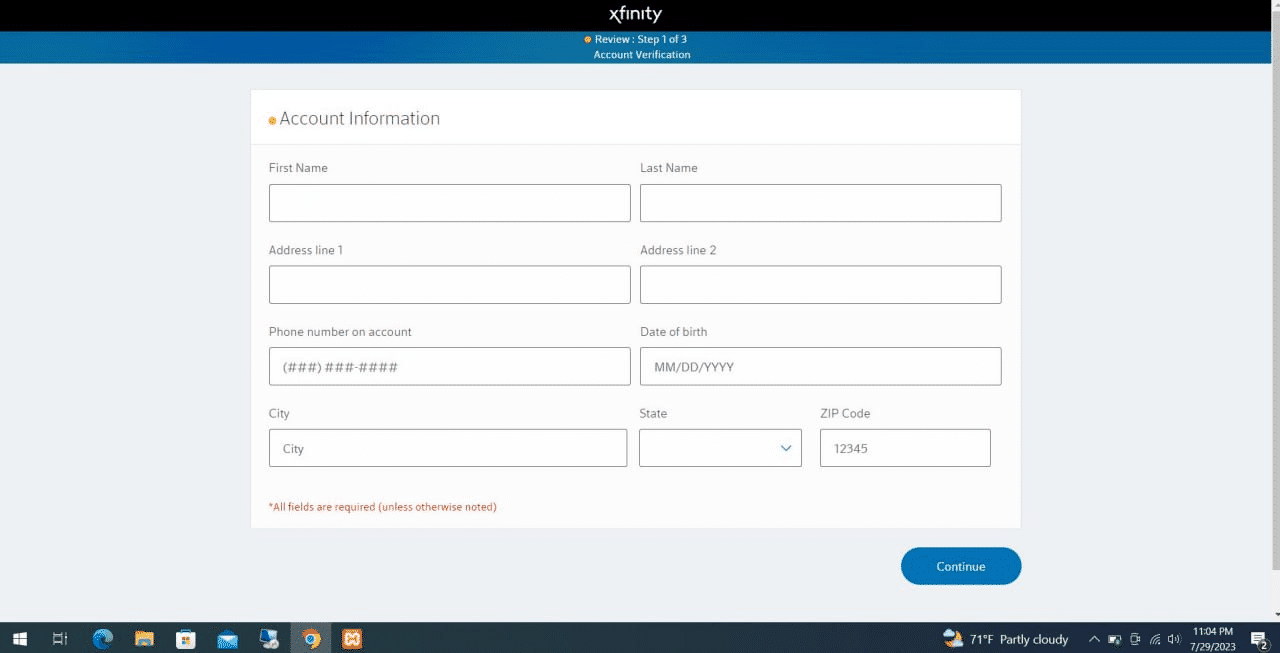Image resolution: width=1280 pixels, height=653 pixels.
Task: Open the Windows Start menu
Action: [x=19, y=639]
